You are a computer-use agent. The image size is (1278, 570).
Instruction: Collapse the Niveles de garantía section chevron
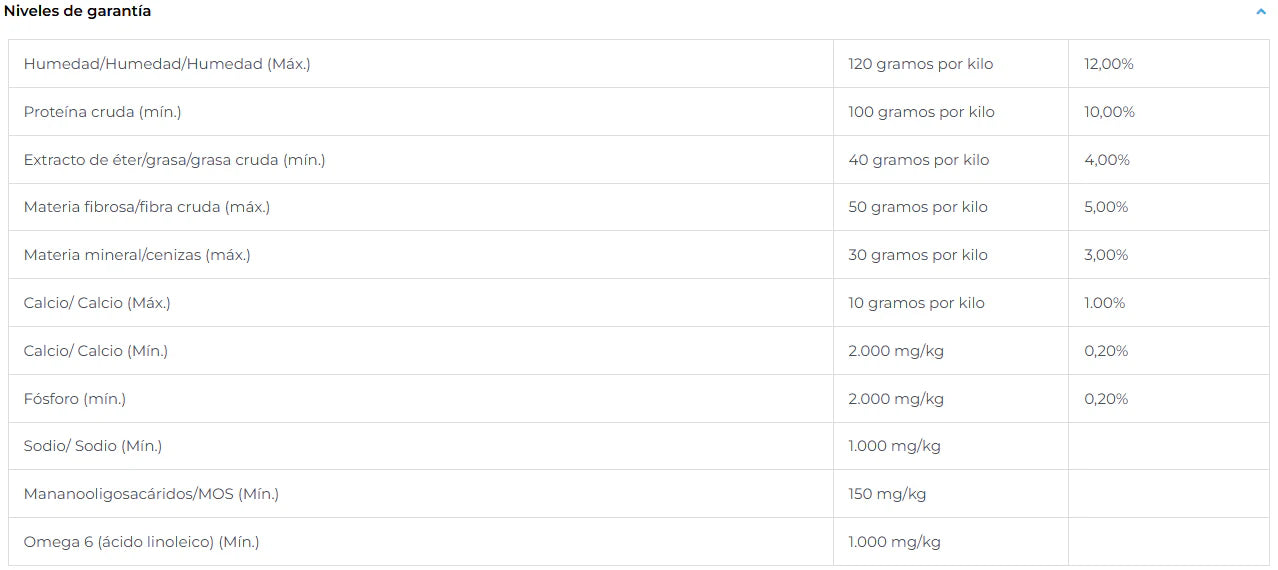click(1261, 12)
